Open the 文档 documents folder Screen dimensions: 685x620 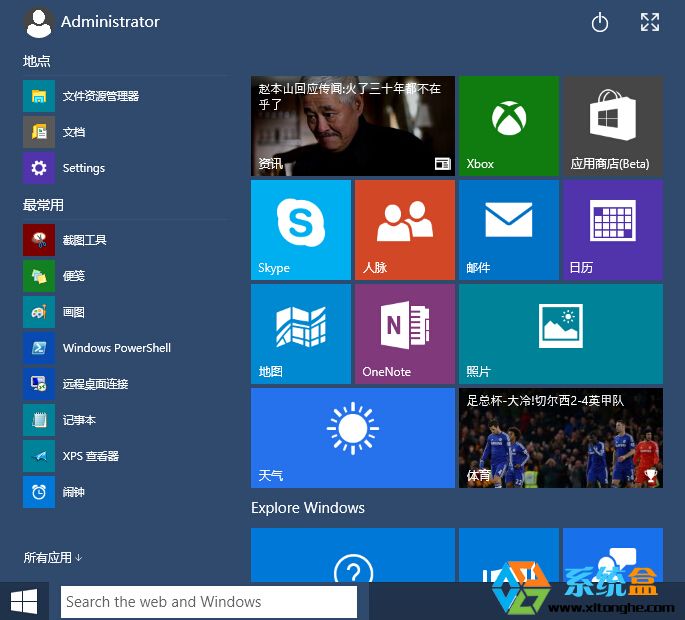pos(127,132)
